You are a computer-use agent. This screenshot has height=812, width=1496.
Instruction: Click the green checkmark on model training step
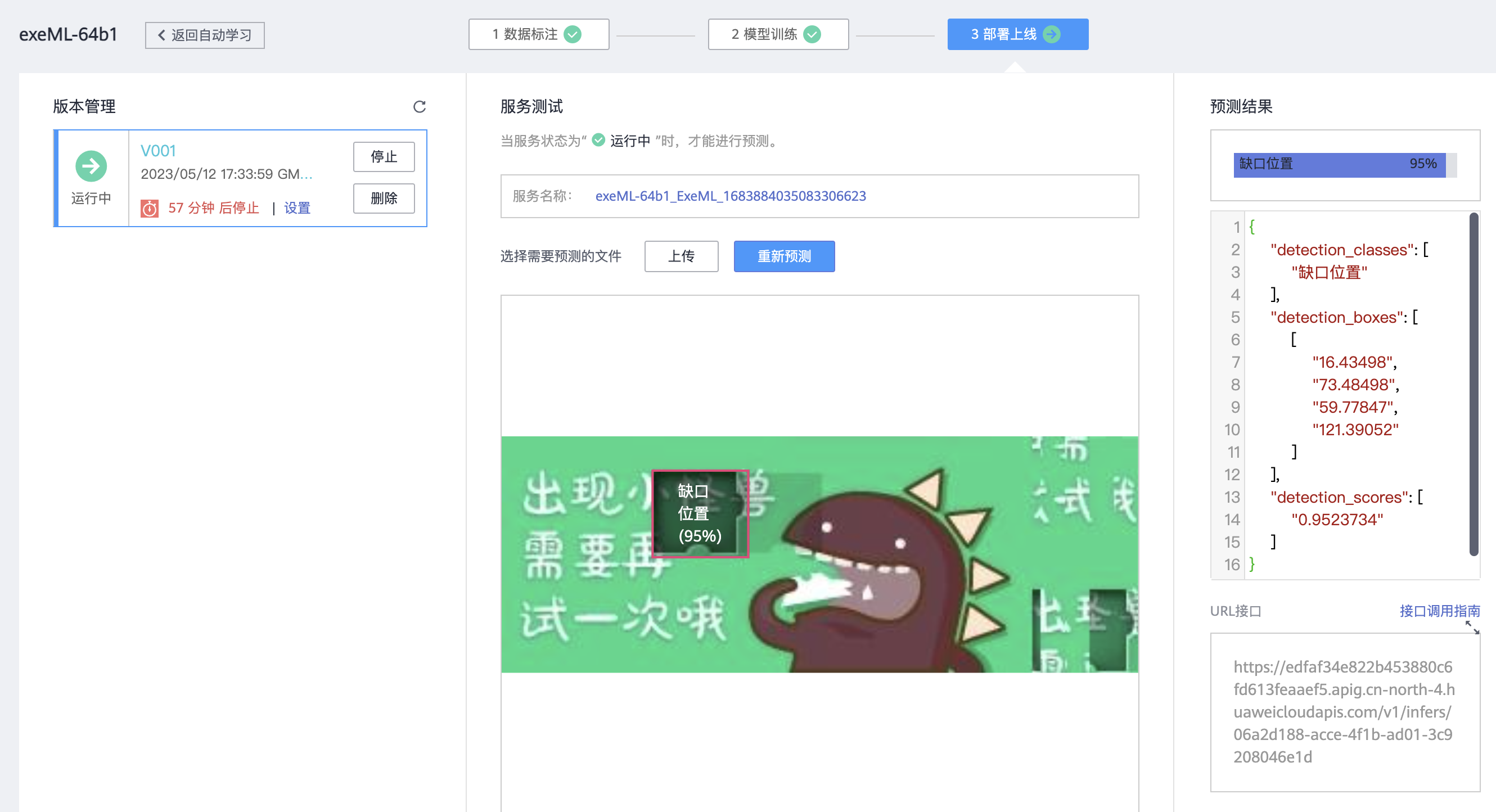[x=812, y=34]
